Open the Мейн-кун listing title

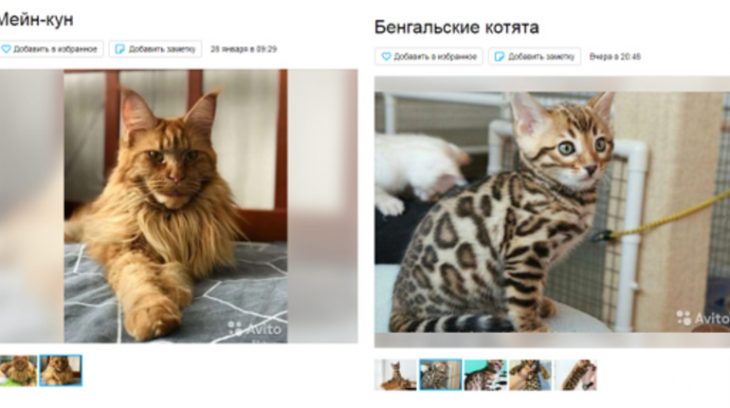pyautogui.click(x=36, y=20)
